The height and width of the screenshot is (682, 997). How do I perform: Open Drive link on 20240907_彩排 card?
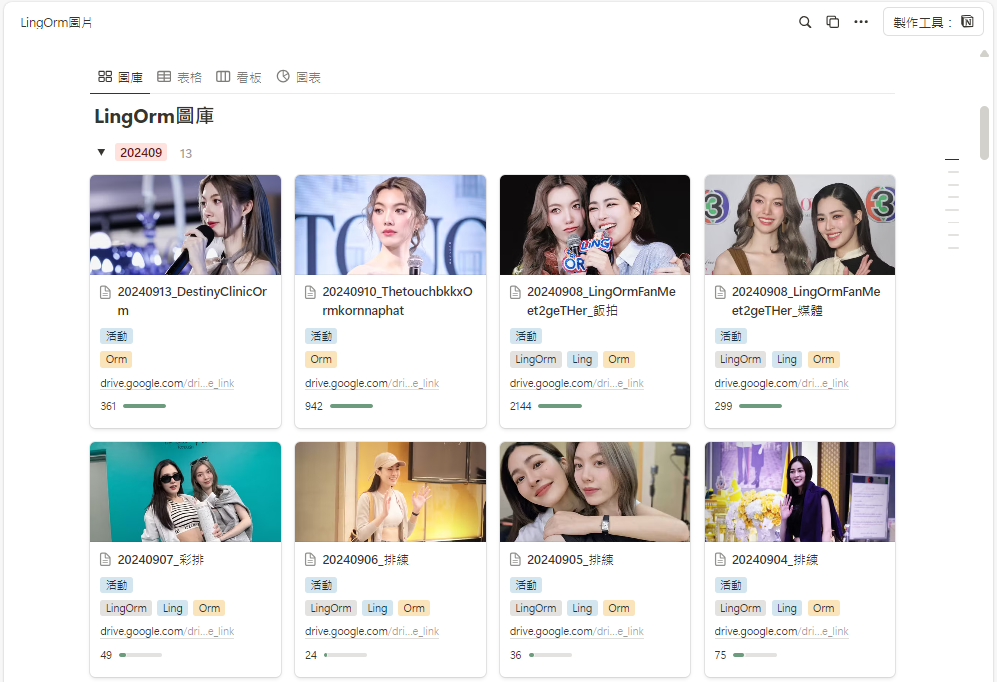tap(167, 631)
